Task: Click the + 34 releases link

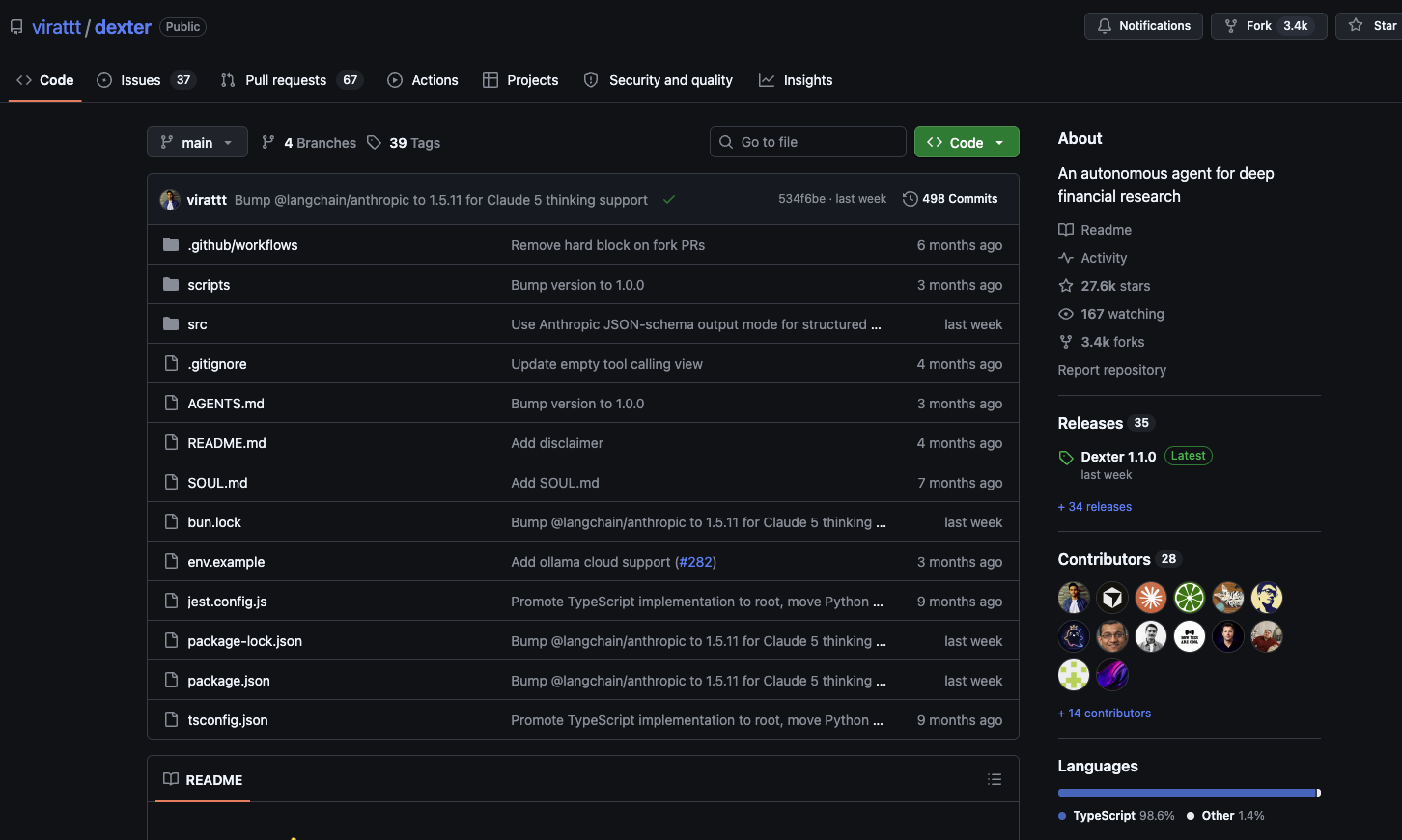Action: (x=1095, y=507)
